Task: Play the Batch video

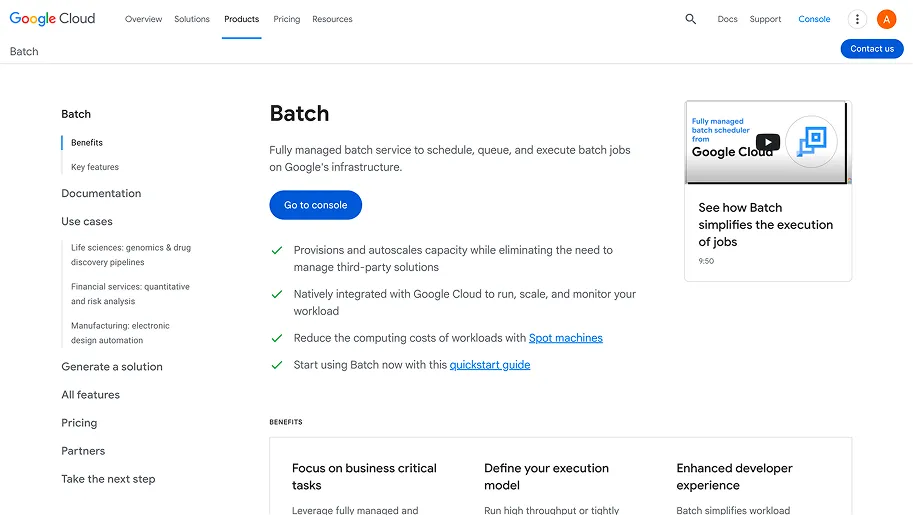Action: tap(767, 142)
